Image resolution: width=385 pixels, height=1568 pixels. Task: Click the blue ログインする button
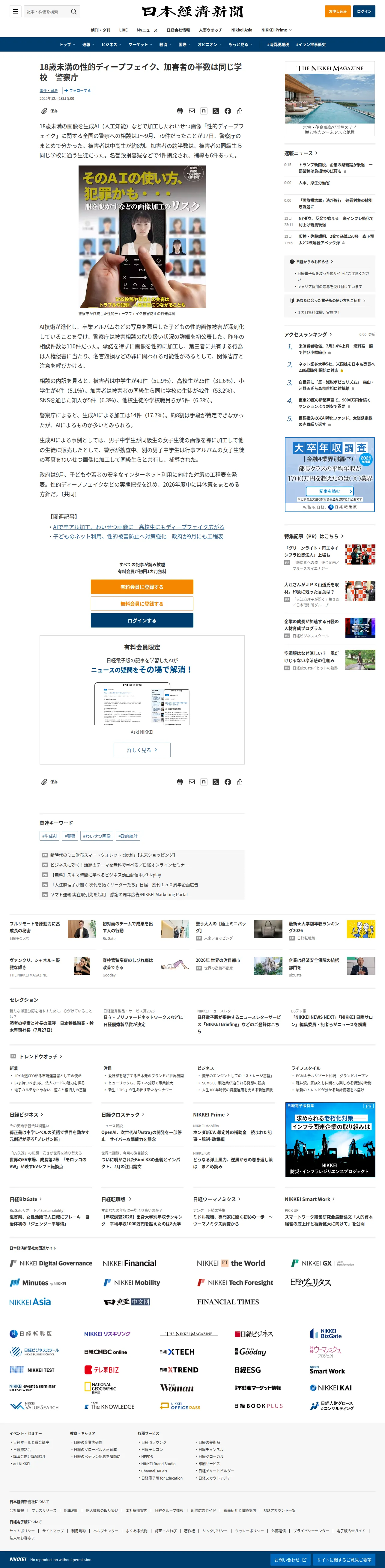coord(142,620)
